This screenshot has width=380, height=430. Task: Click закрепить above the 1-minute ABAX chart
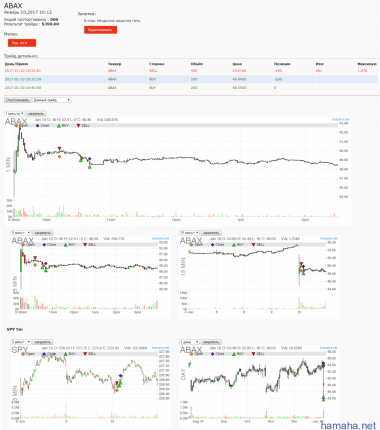(x=36, y=114)
